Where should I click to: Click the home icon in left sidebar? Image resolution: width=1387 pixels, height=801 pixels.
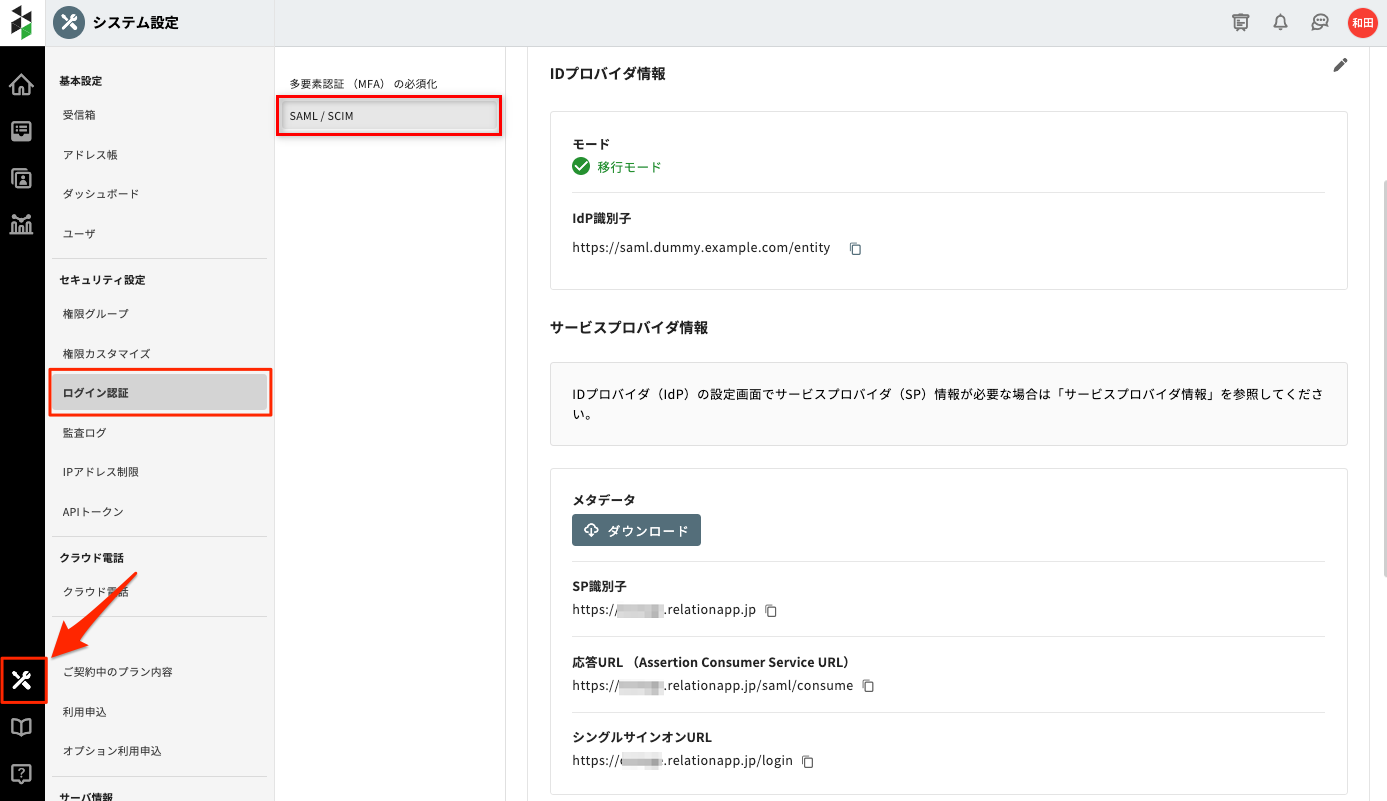21,85
